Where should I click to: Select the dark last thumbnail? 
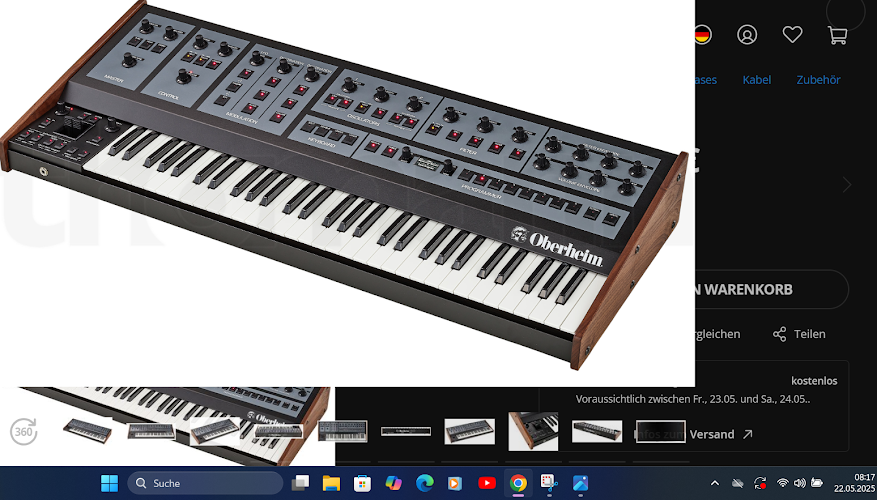click(x=661, y=432)
